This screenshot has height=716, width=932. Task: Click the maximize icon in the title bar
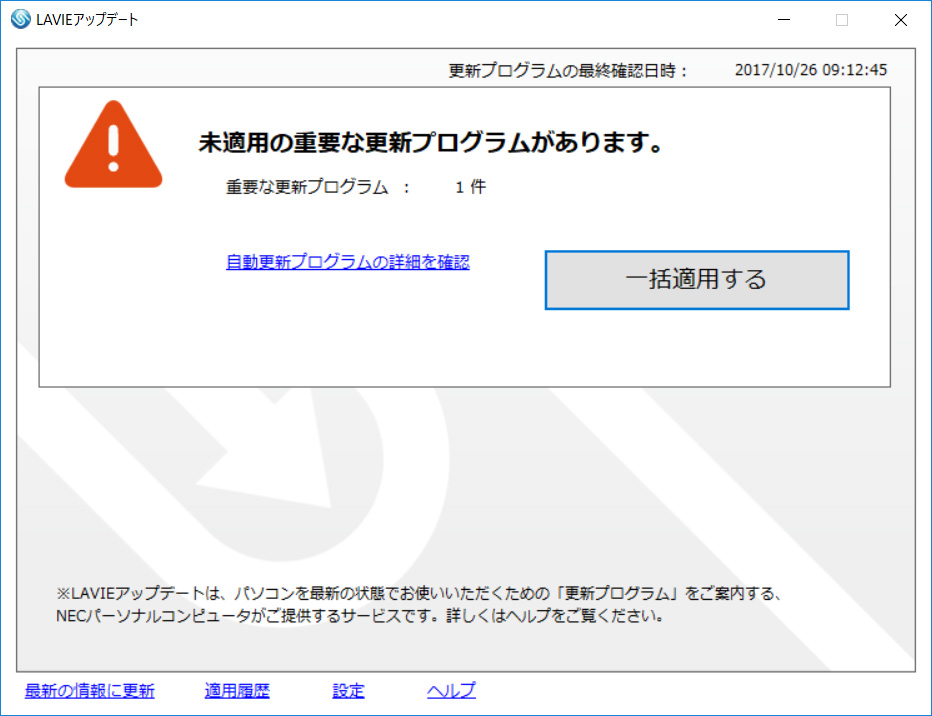click(x=842, y=19)
